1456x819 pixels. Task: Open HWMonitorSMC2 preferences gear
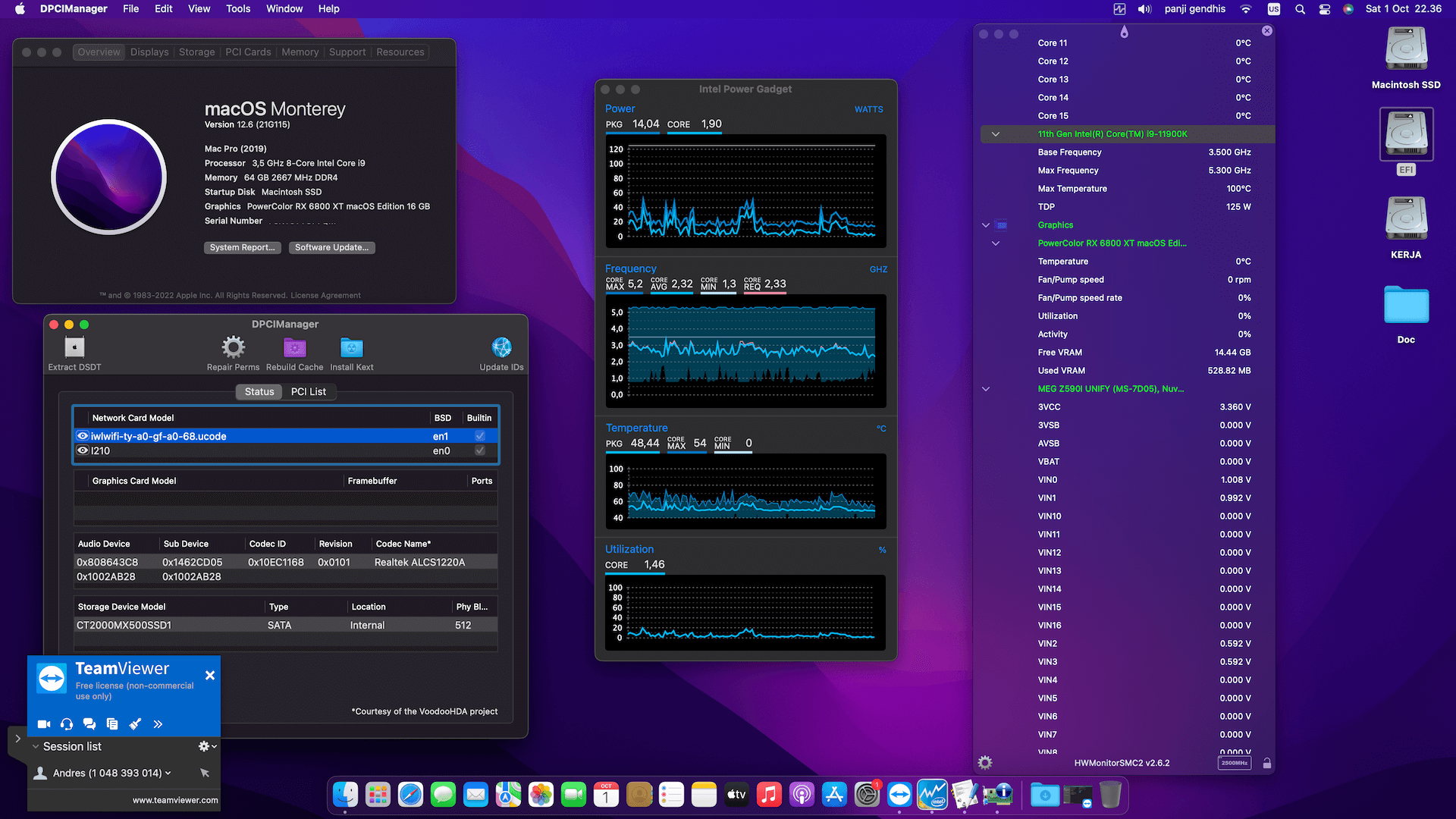[984, 762]
